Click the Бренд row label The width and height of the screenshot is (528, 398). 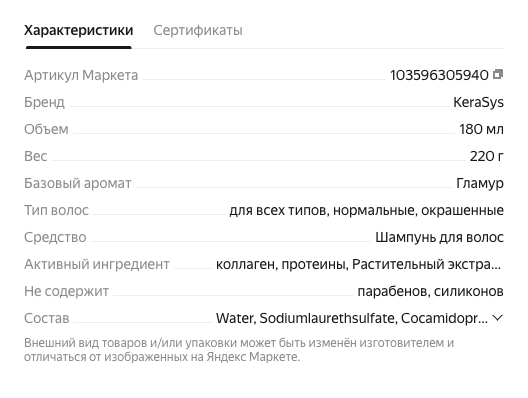coord(44,102)
